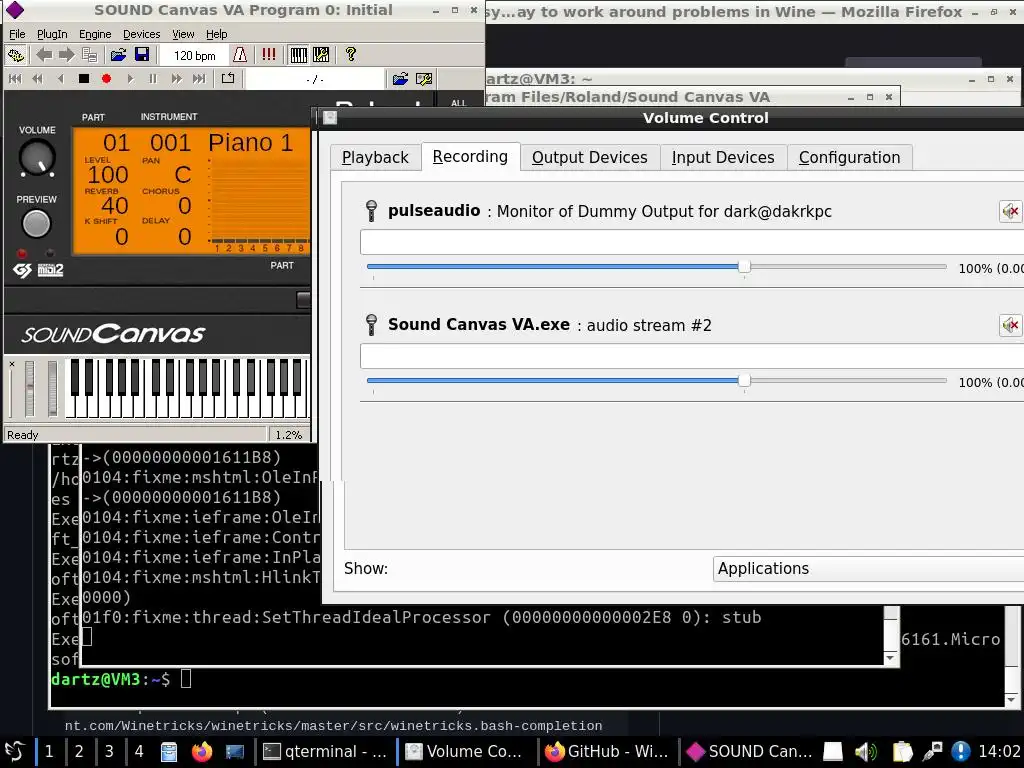
Task: Open the Devices menu
Action: 142,34
